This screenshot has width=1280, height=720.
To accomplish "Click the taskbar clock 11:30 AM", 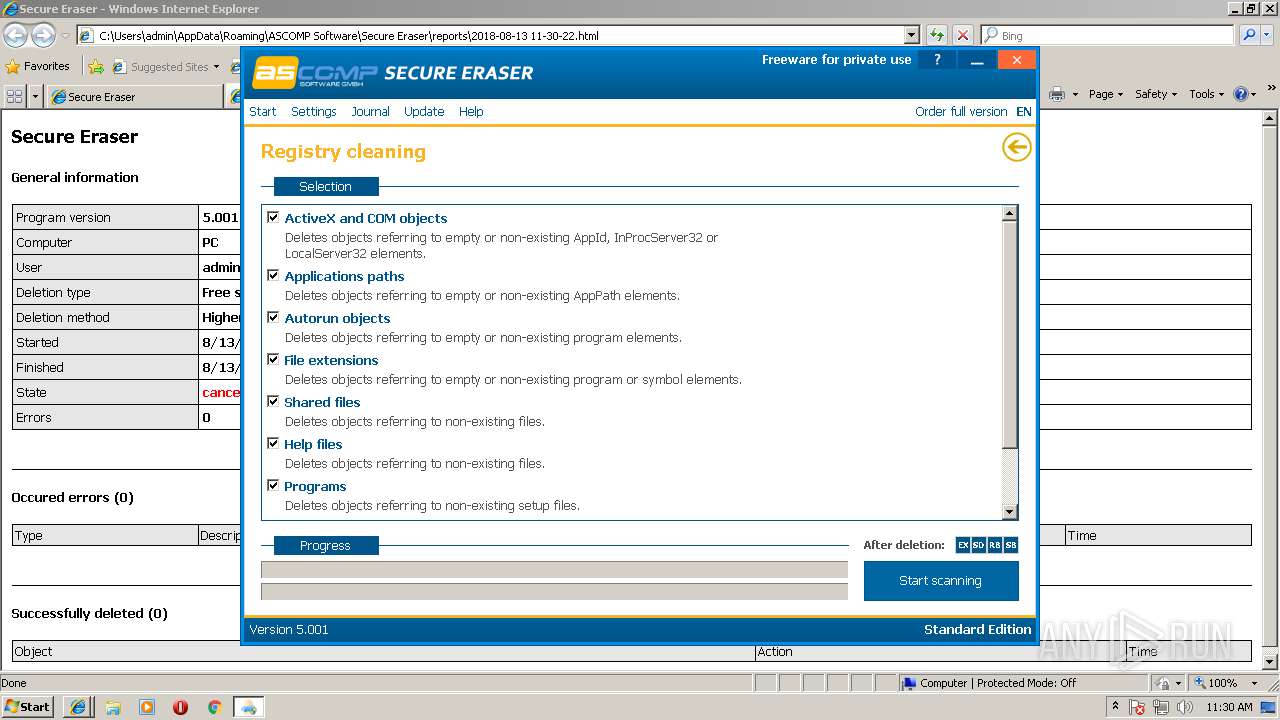I will point(1229,707).
